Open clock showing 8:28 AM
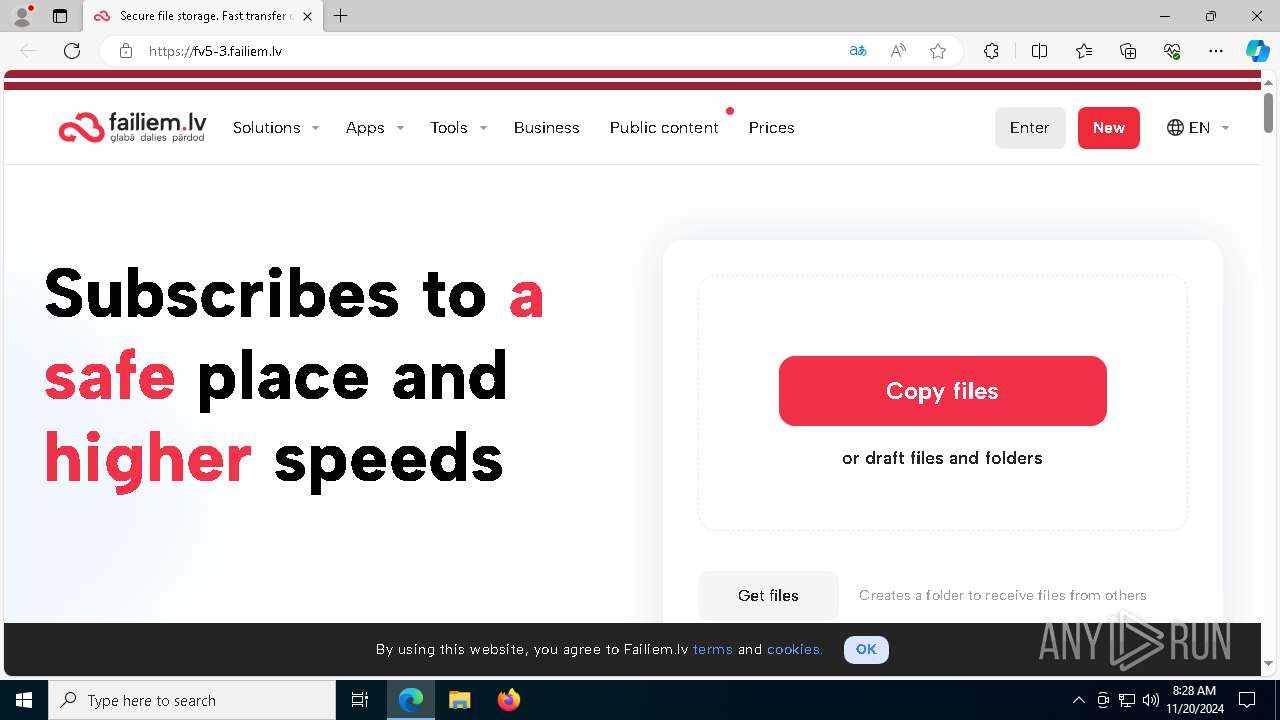Image resolution: width=1280 pixels, height=720 pixels. (1194, 700)
